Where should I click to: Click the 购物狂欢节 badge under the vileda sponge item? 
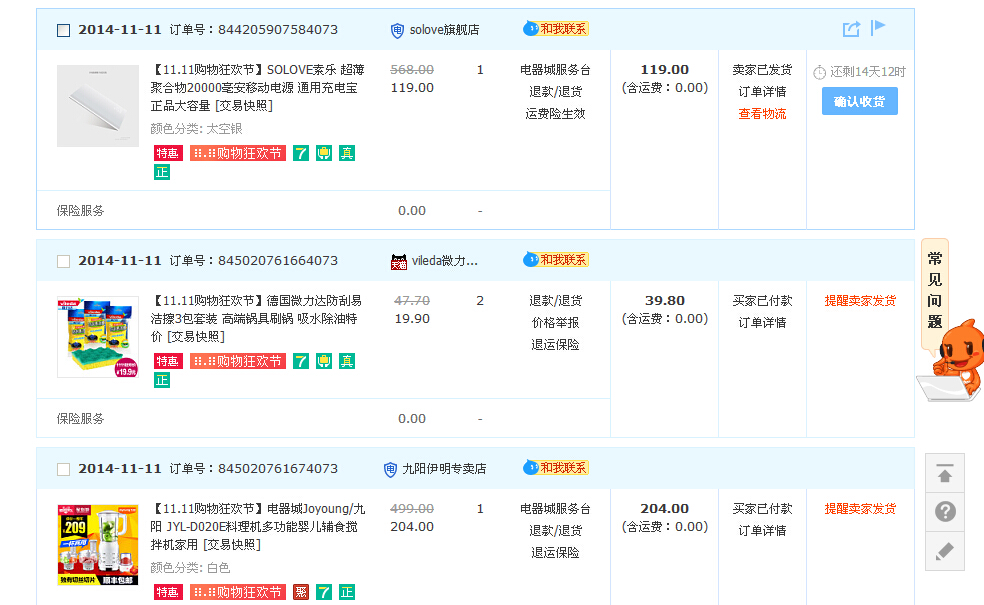point(238,361)
